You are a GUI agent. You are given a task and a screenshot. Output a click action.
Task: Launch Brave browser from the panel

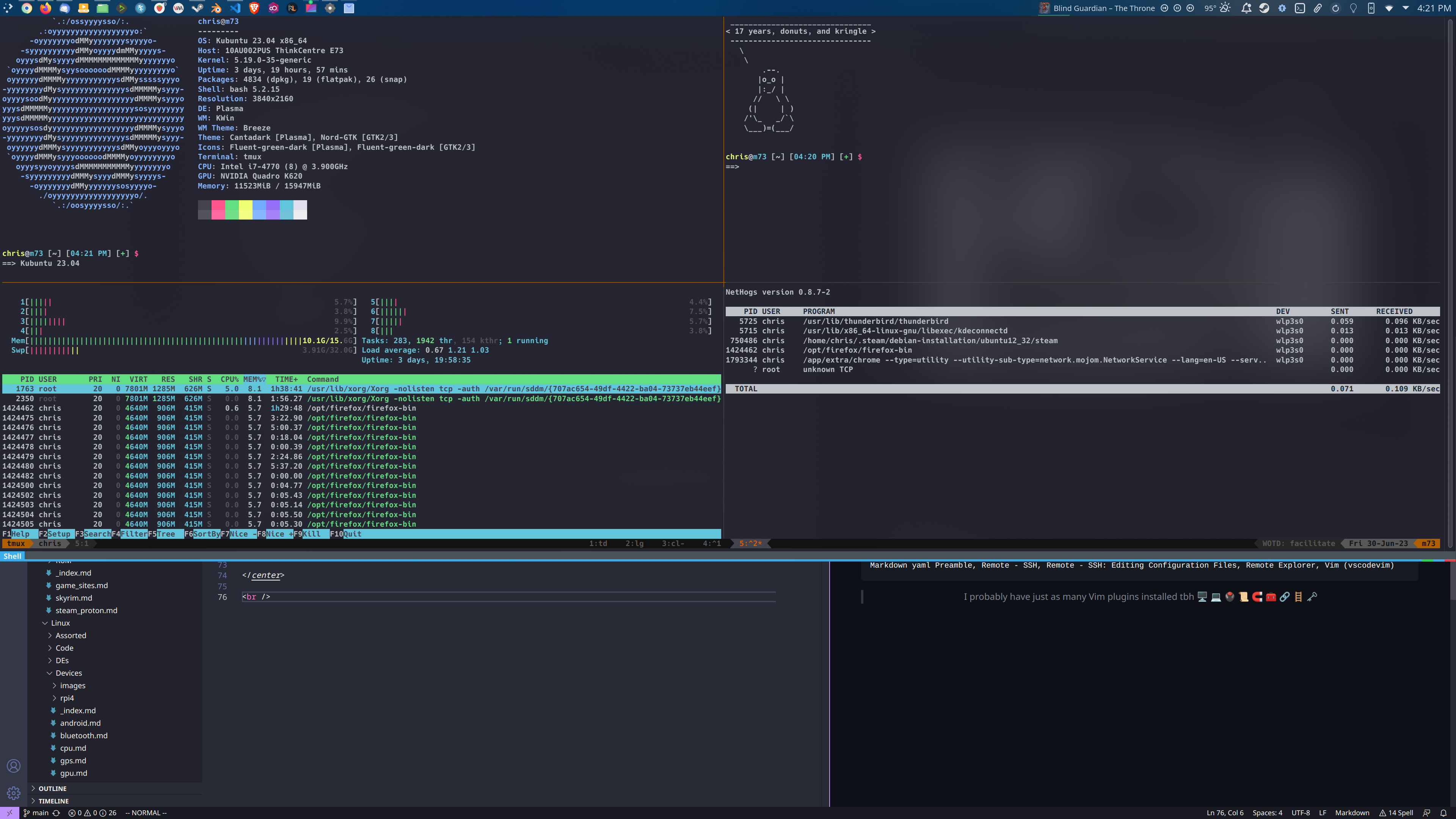254,8
